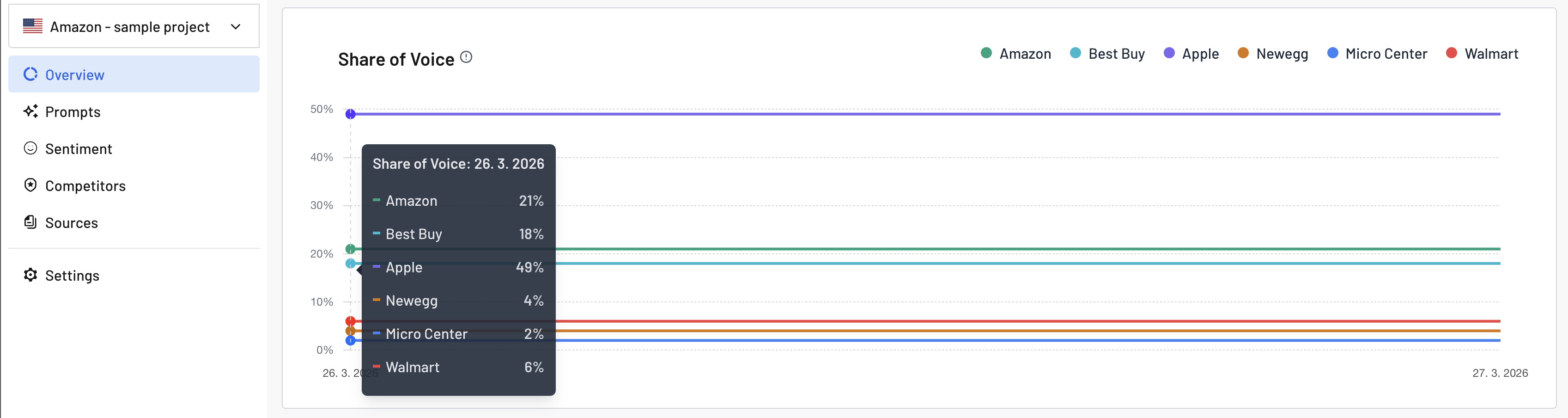Click the Overview icon in sidebar
The height and width of the screenshot is (418, 1568).
30,74
